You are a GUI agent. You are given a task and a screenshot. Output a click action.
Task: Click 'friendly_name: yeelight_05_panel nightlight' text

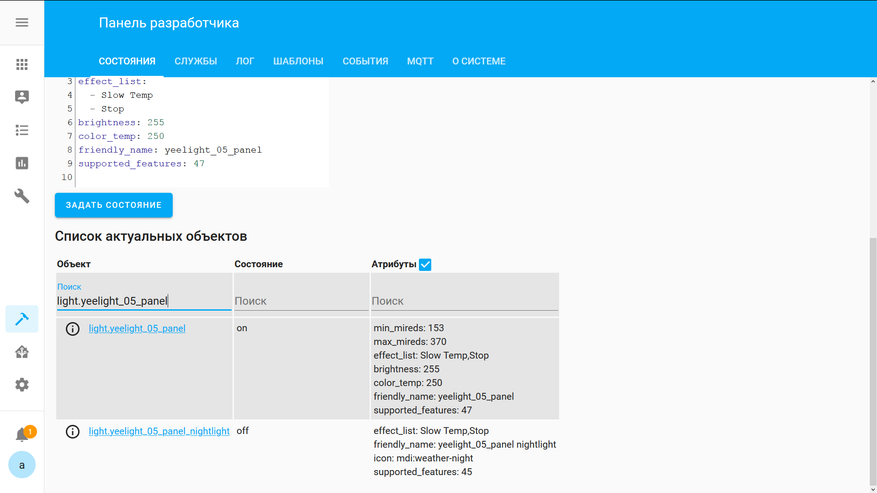click(465, 444)
